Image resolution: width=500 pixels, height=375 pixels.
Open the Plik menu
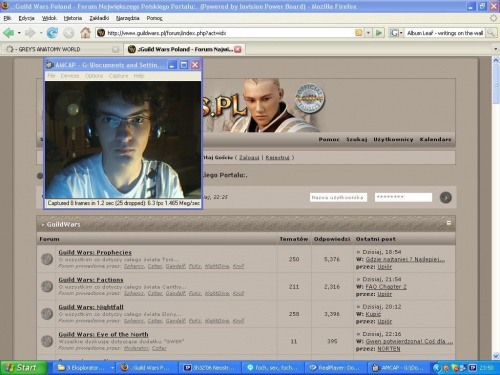[7, 18]
